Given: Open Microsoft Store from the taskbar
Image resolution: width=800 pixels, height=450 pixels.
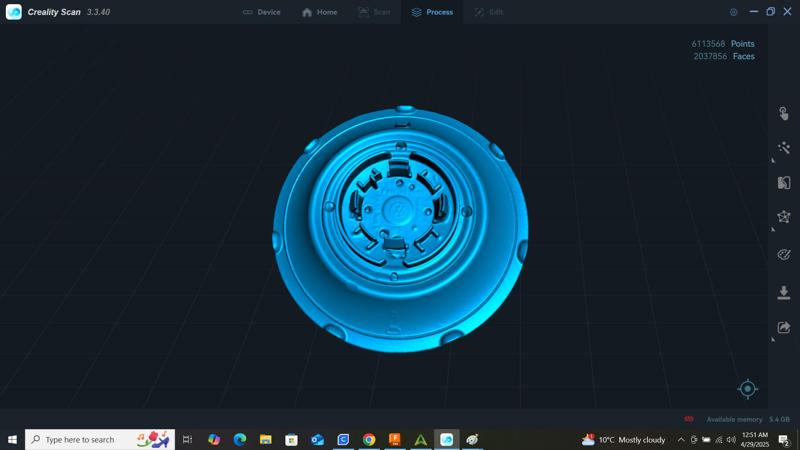Looking at the screenshot, I should [291, 439].
